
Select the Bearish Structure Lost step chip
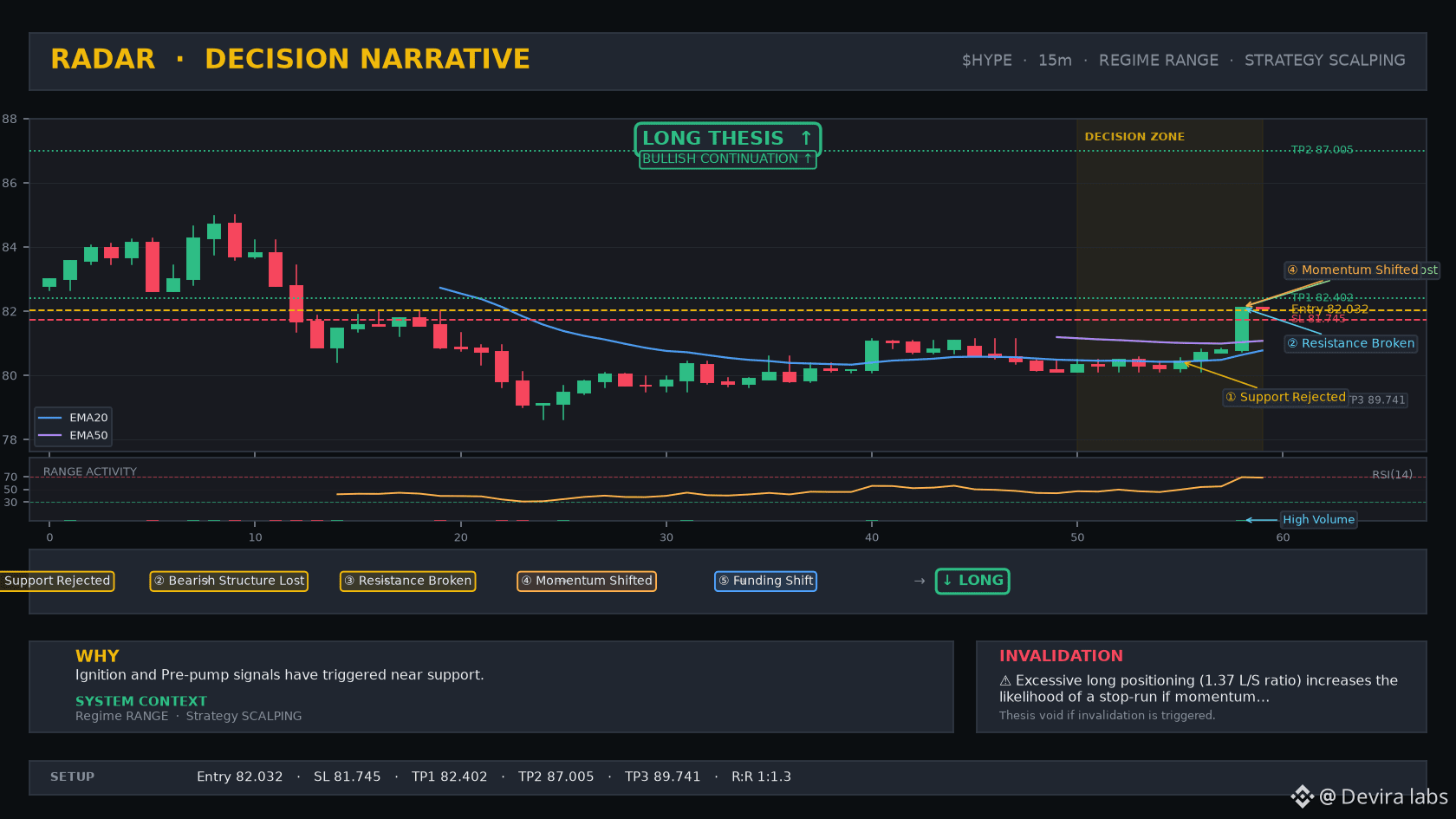pyautogui.click(x=229, y=581)
